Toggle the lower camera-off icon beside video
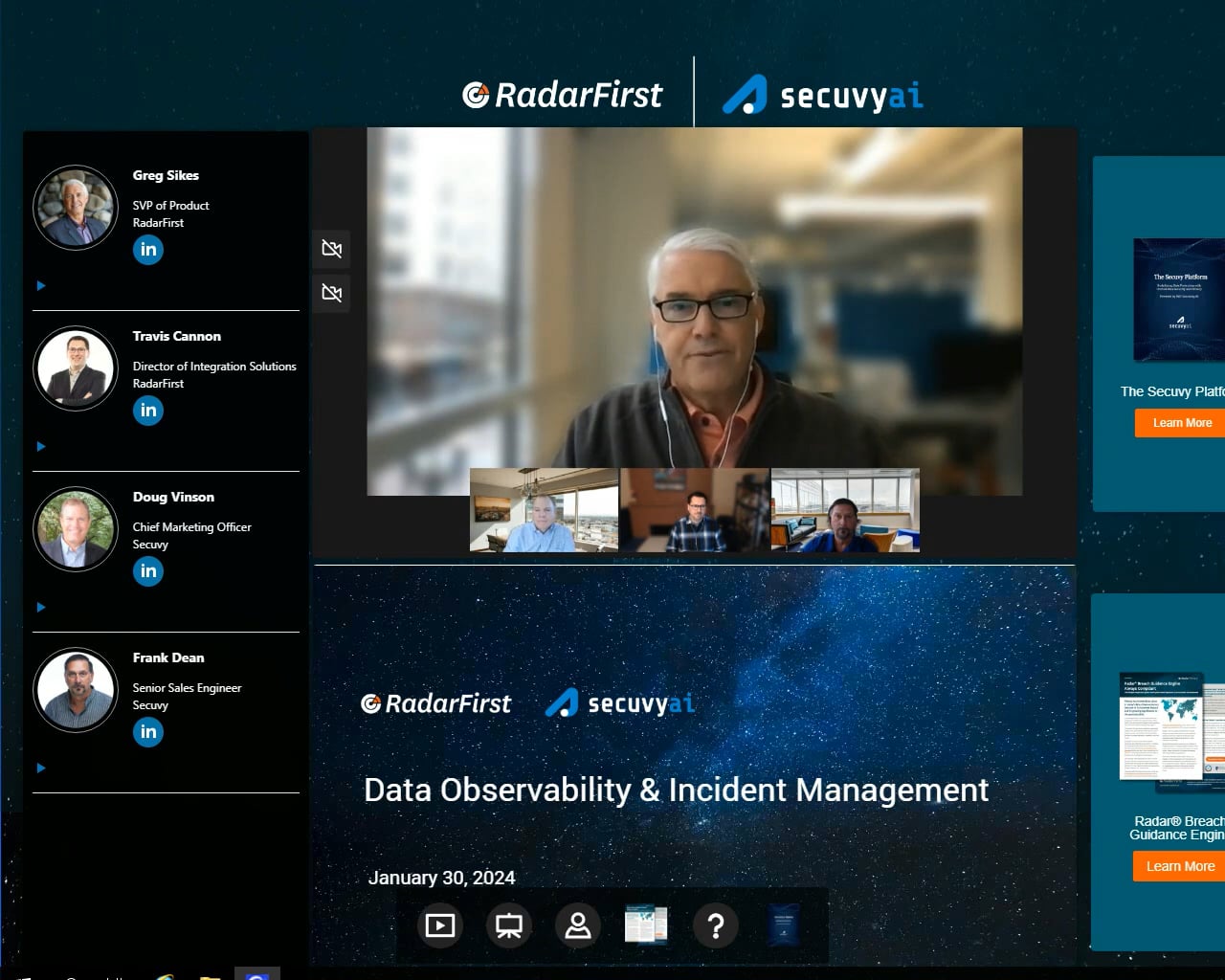The image size is (1225, 980). click(332, 293)
